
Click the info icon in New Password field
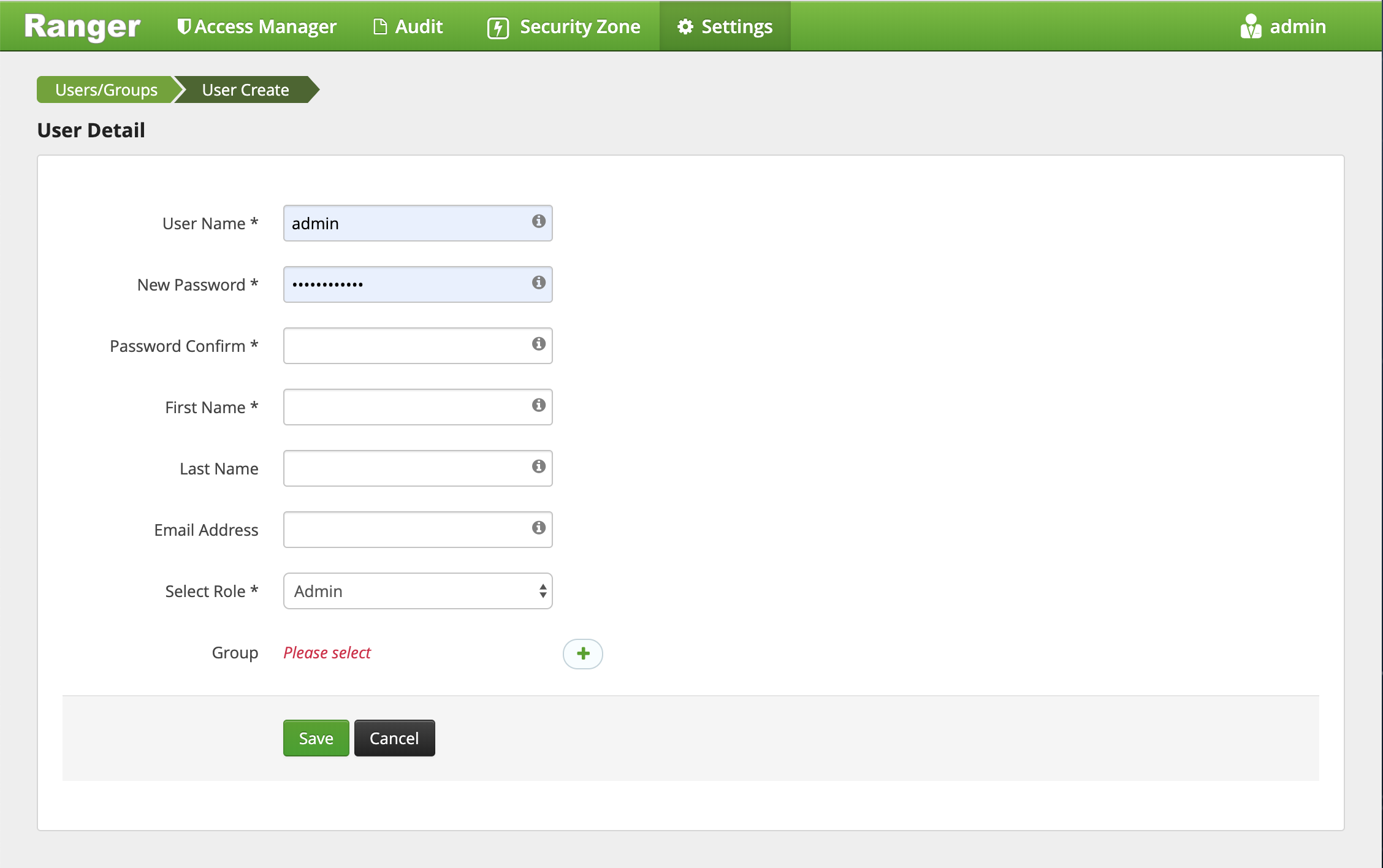click(539, 283)
